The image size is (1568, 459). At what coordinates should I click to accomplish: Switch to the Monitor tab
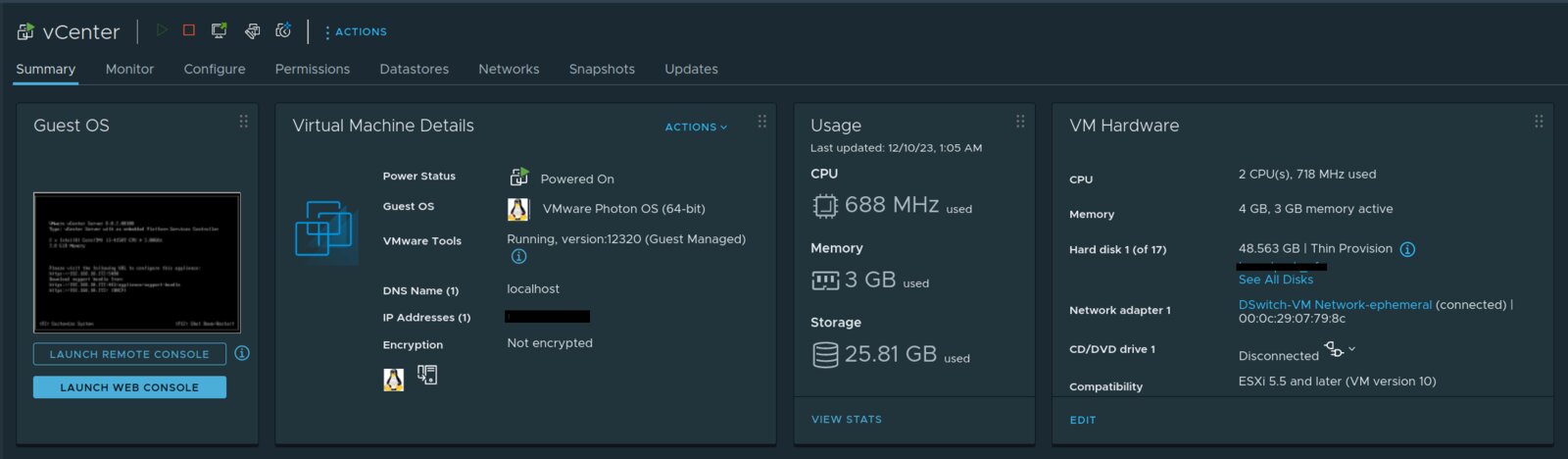[129, 70]
